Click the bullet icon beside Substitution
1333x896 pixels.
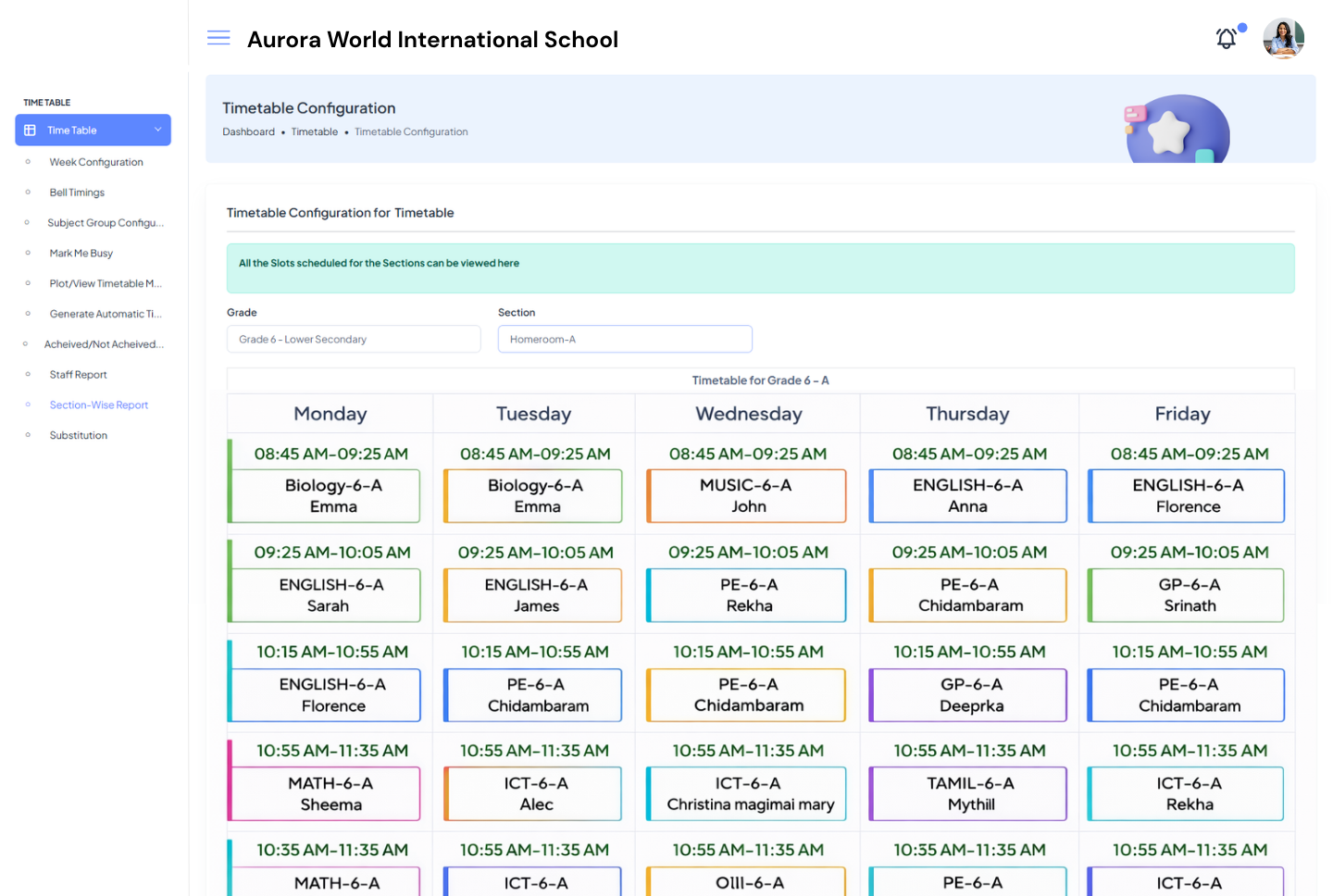coord(28,435)
